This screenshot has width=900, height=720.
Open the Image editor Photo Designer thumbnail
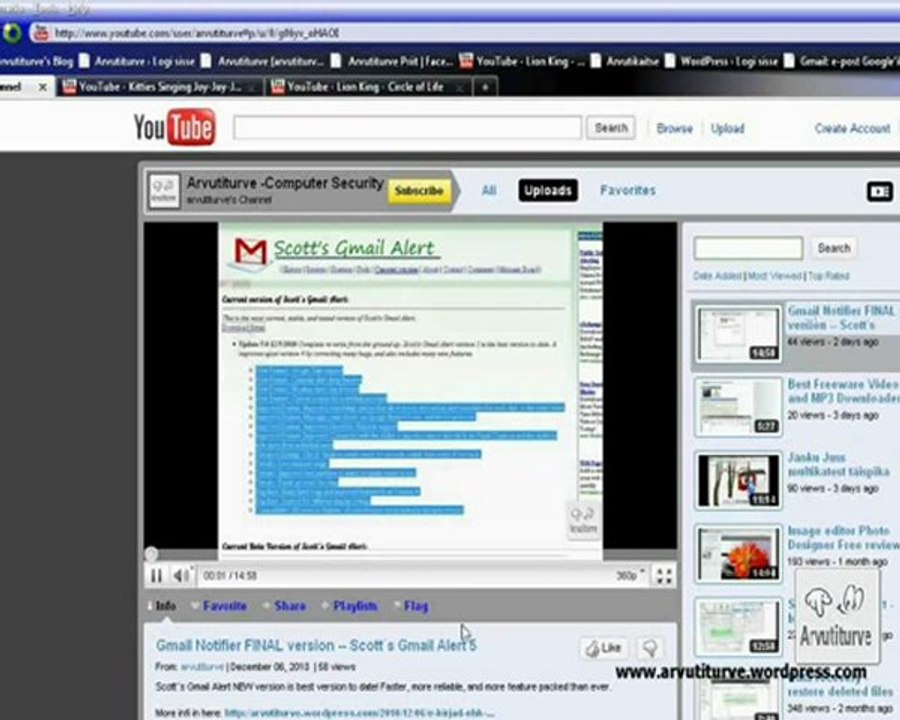738,553
